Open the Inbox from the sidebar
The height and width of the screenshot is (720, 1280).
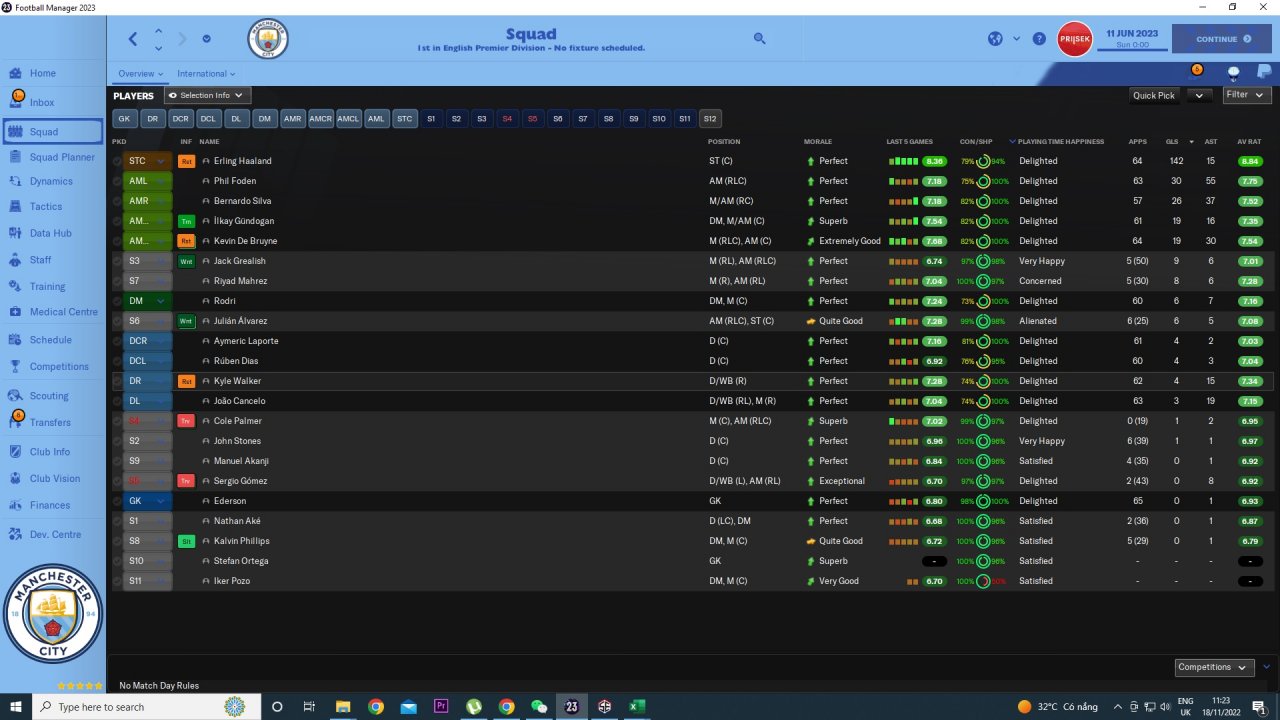[x=42, y=102]
